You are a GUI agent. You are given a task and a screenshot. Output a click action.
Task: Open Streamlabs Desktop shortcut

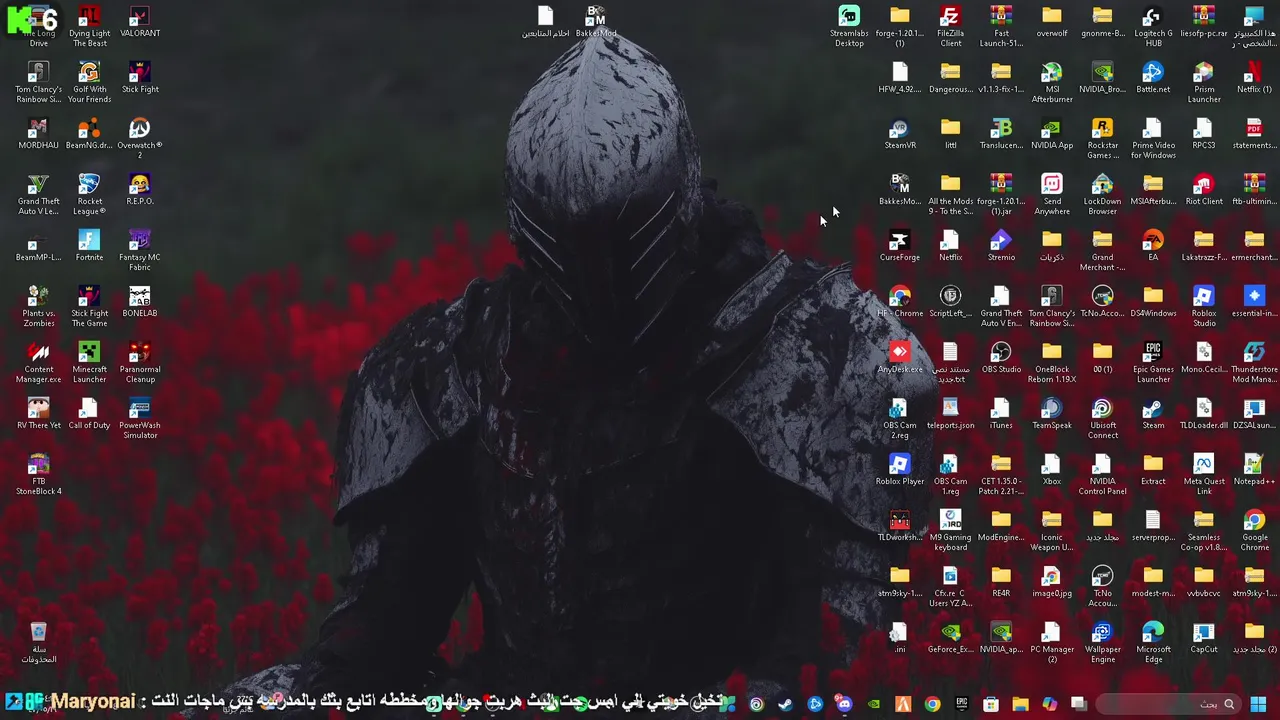click(x=849, y=26)
